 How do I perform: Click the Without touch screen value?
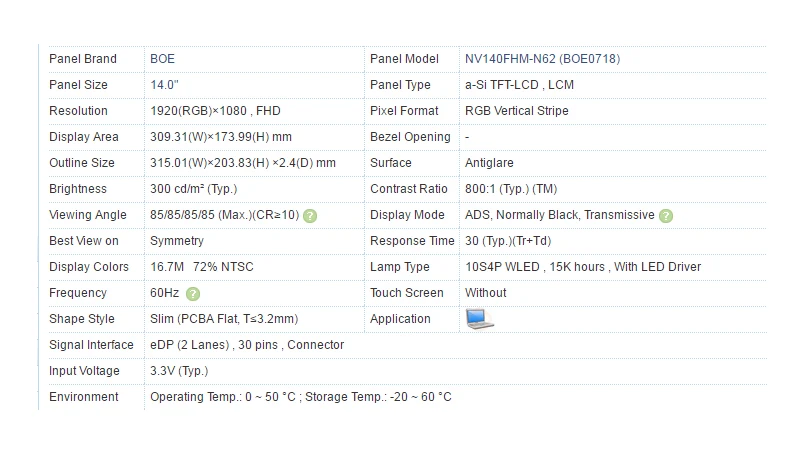485,293
